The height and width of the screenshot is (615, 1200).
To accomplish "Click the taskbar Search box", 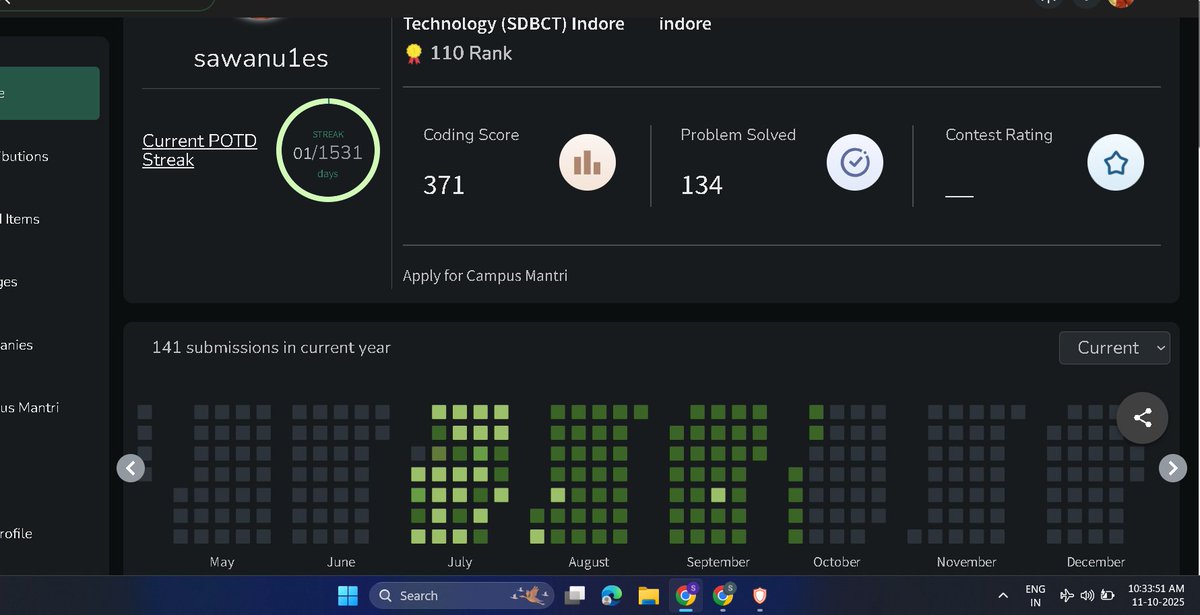I will click(462, 596).
